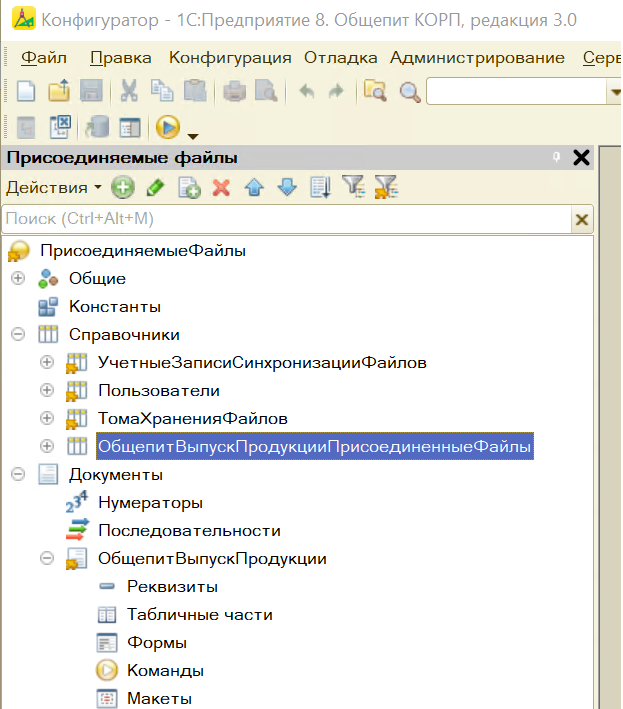
Task: Select the Табличные части item
Action: coord(200,614)
